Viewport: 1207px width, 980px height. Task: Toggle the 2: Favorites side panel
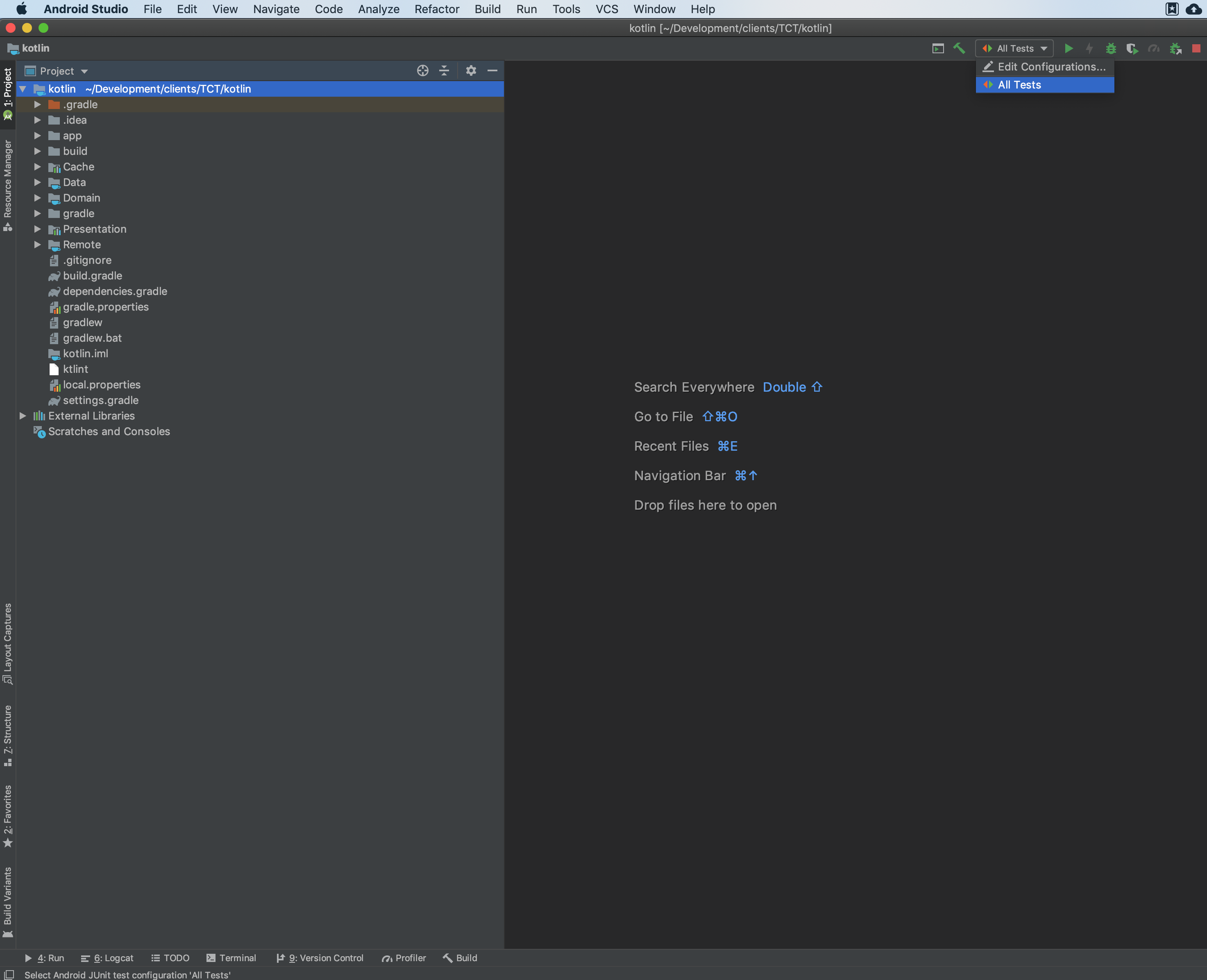point(7,816)
